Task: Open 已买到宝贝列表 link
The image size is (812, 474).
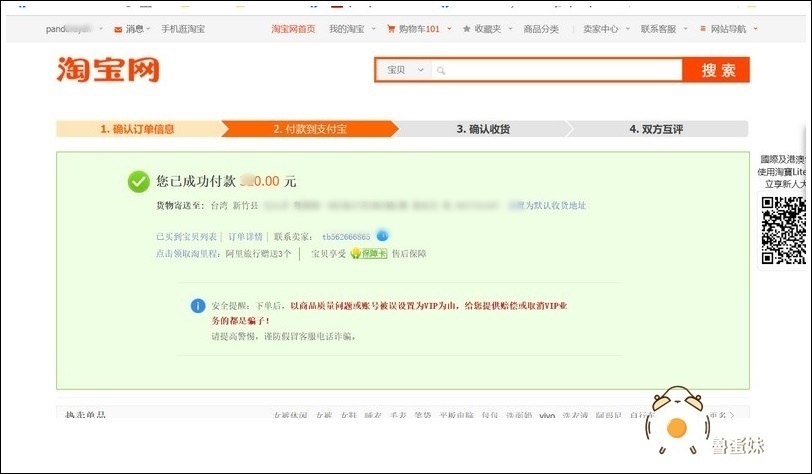Action: (186, 237)
